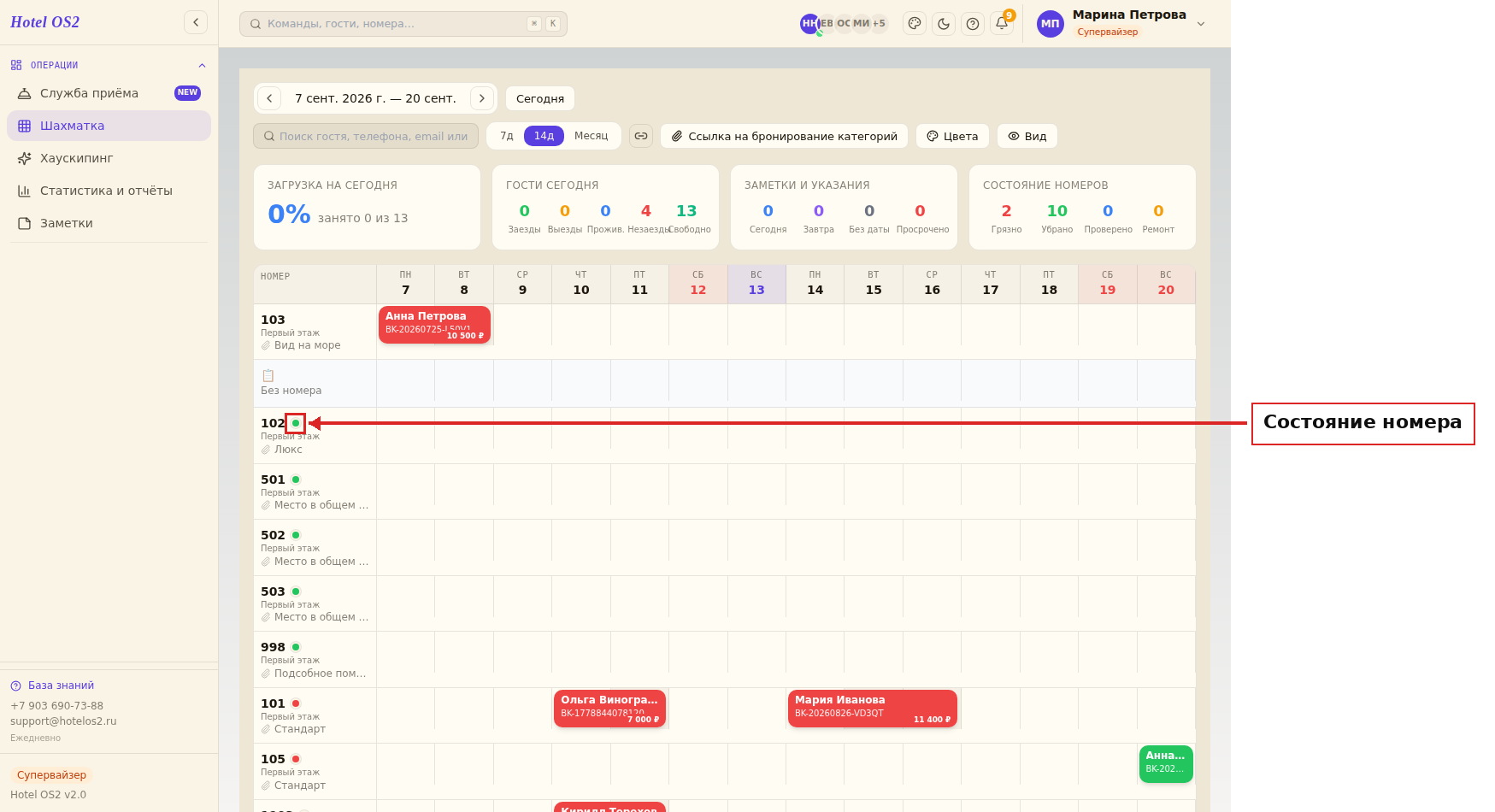Go to previous date range arrow

[269, 98]
